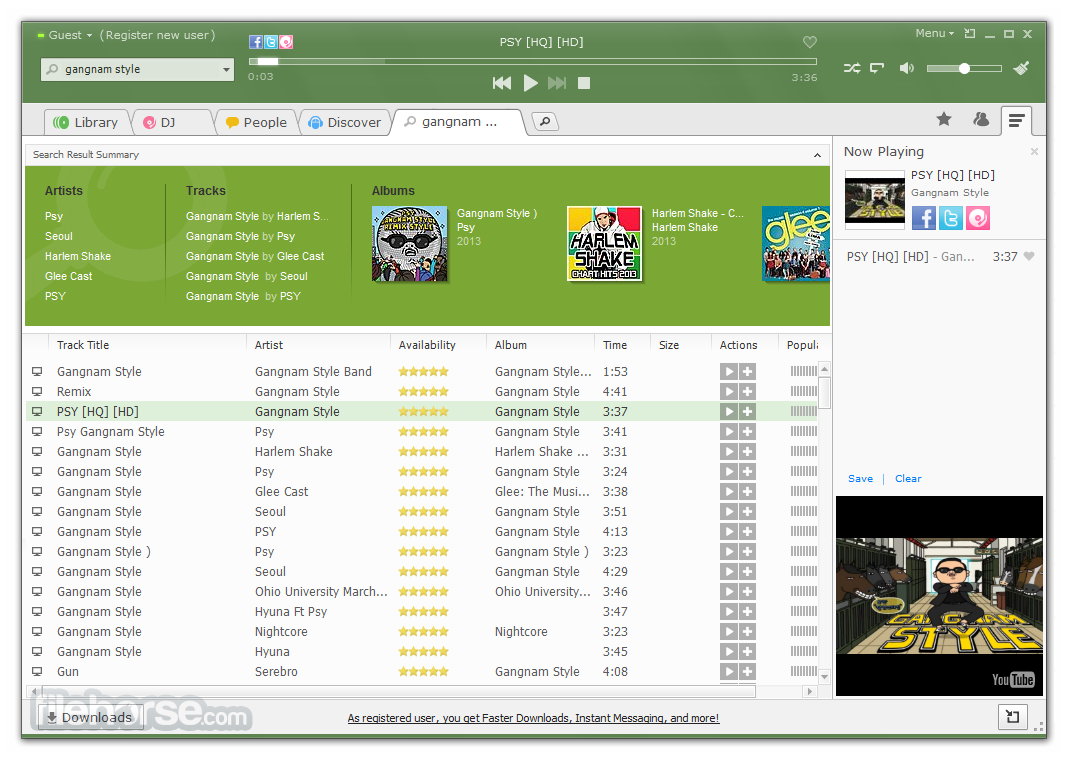Image resolution: width=1068 pixels, height=761 pixels.
Task: Click the heart icon beside the song title
Action: click(x=810, y=42)
